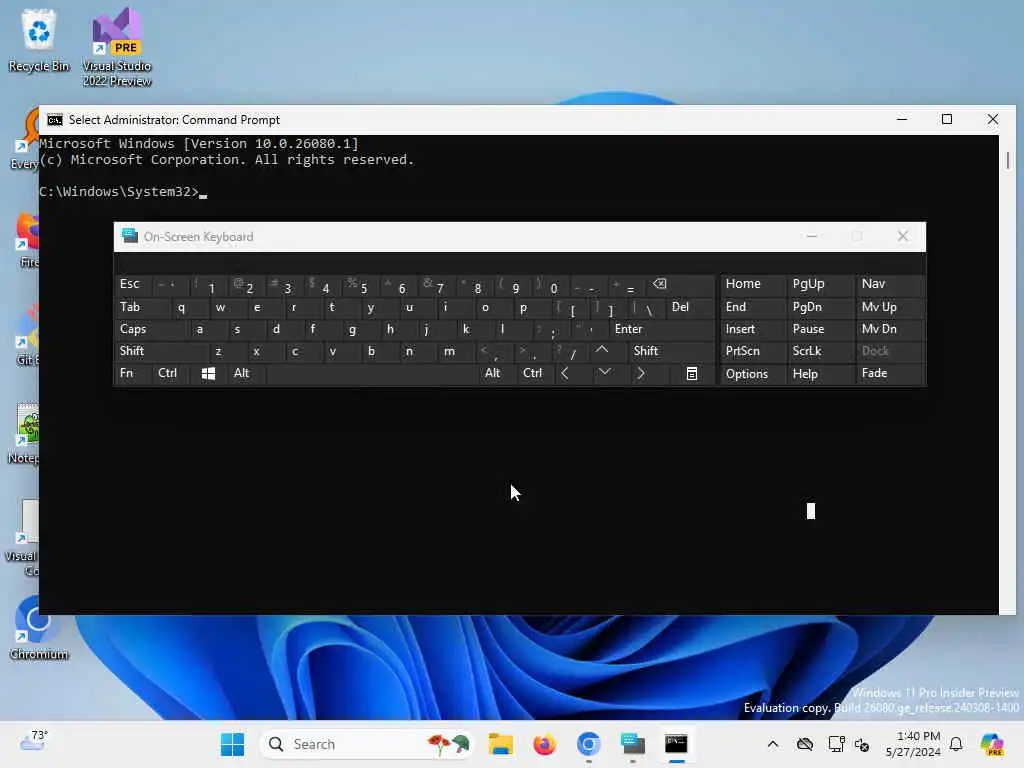Tap the Del key on On-Screen Keyboard
This screenshot has width=1024, height=768.
690,307
